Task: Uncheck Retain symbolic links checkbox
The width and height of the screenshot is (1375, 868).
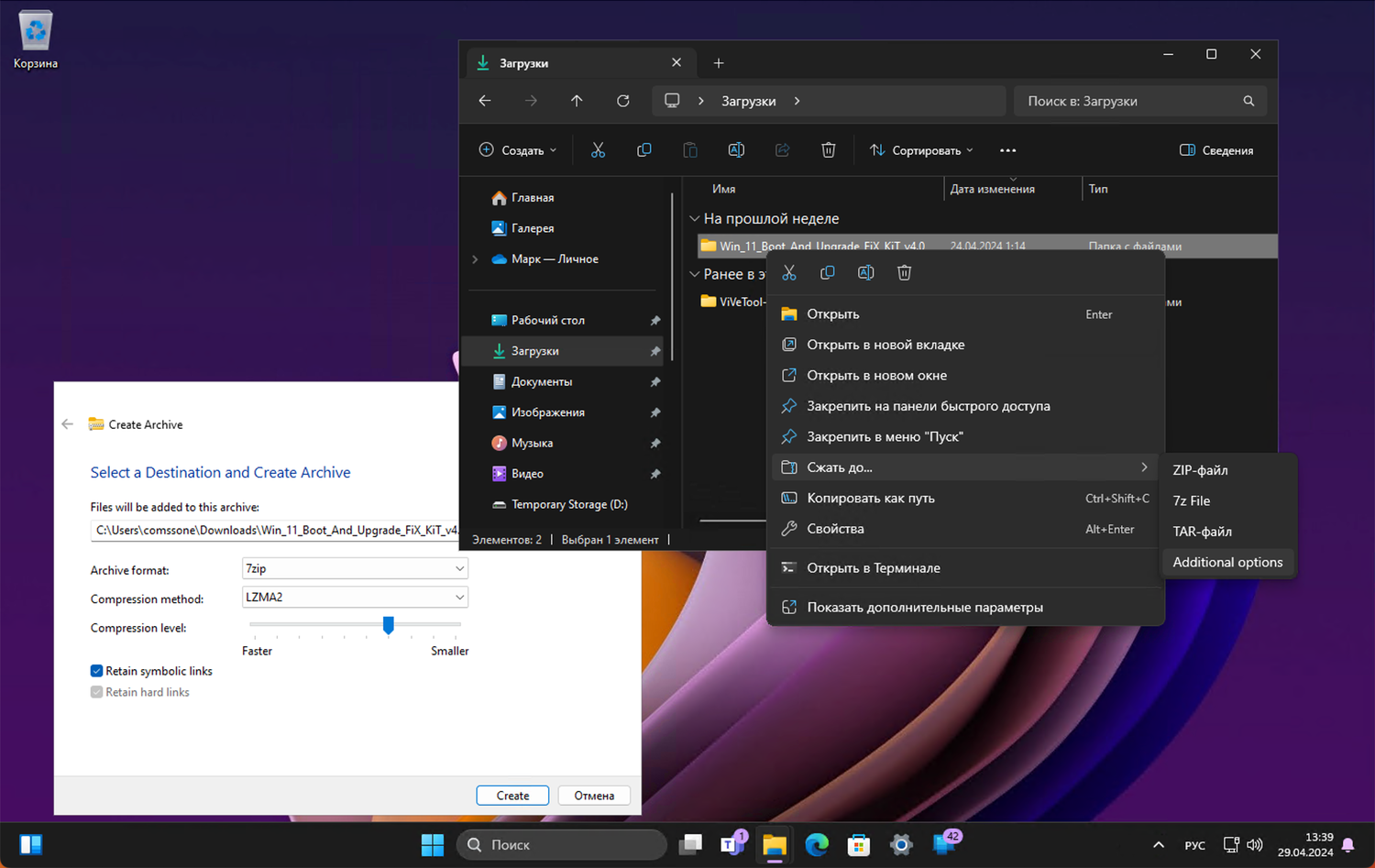Action: (97, 671)
